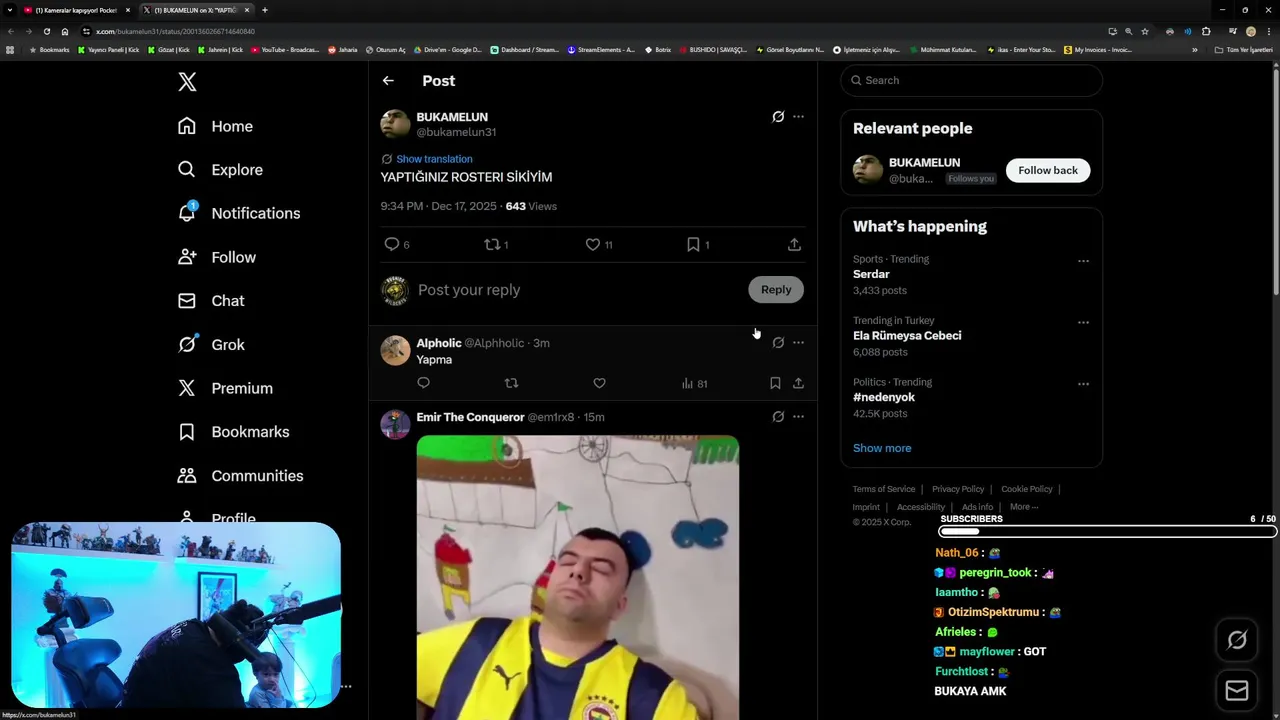Screen dimensions: 1280x720
Task: Open Emir The Conqueror's profile
Action: 470,417
